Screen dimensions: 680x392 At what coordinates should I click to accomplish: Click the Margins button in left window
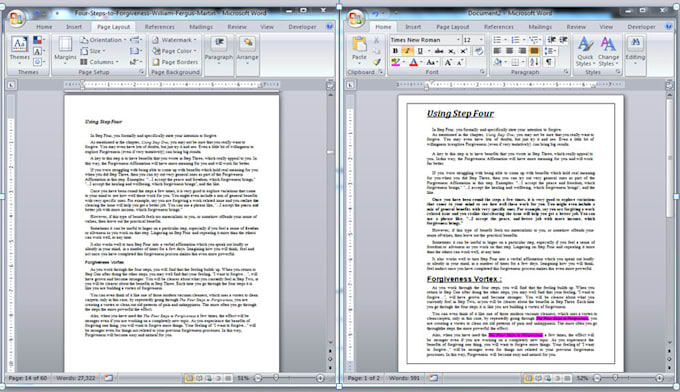click(x=65, y=50)
